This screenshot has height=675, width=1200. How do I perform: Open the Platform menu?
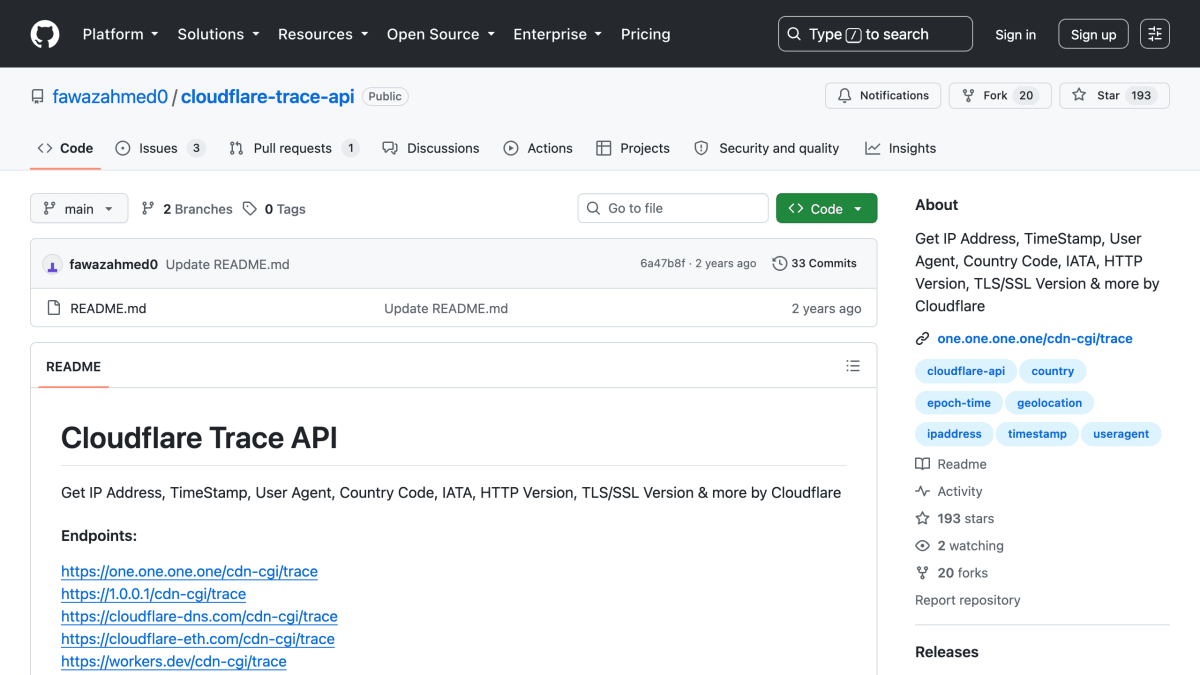pyautogui.click(x=120, y=34)
